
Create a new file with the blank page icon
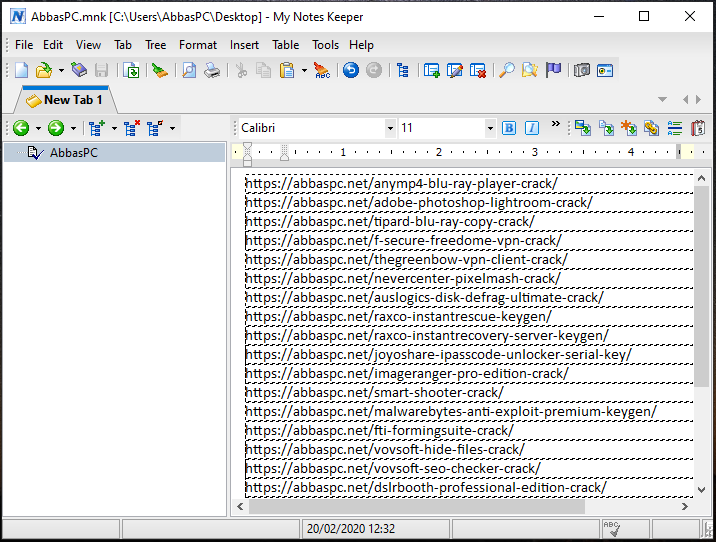21,70
